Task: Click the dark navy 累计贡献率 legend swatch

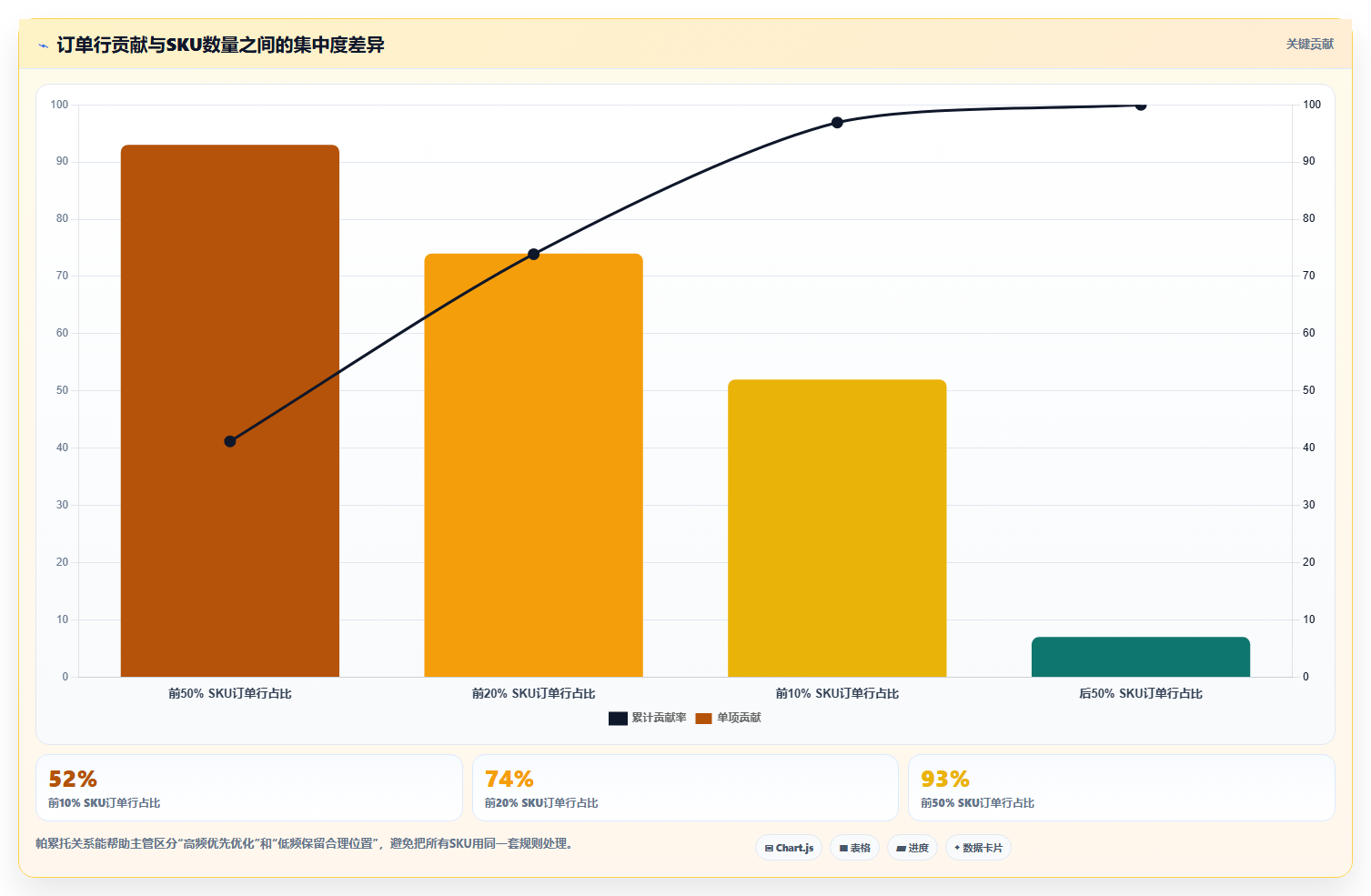Action: coord(618,719)
